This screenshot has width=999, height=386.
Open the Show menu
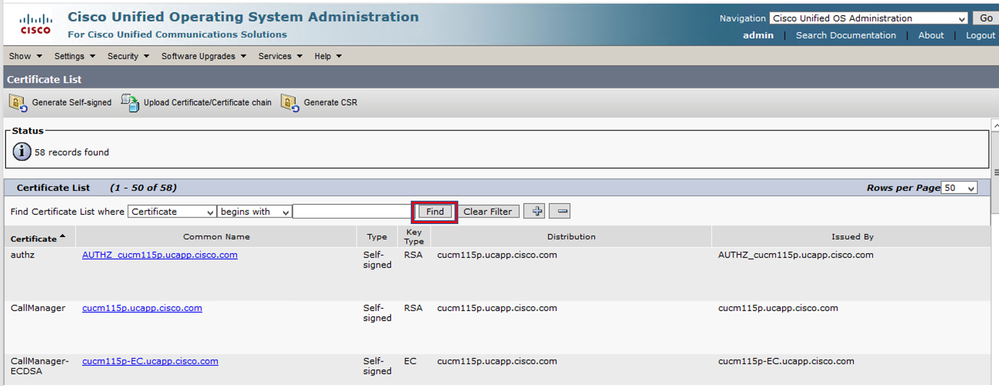(25, 56)
